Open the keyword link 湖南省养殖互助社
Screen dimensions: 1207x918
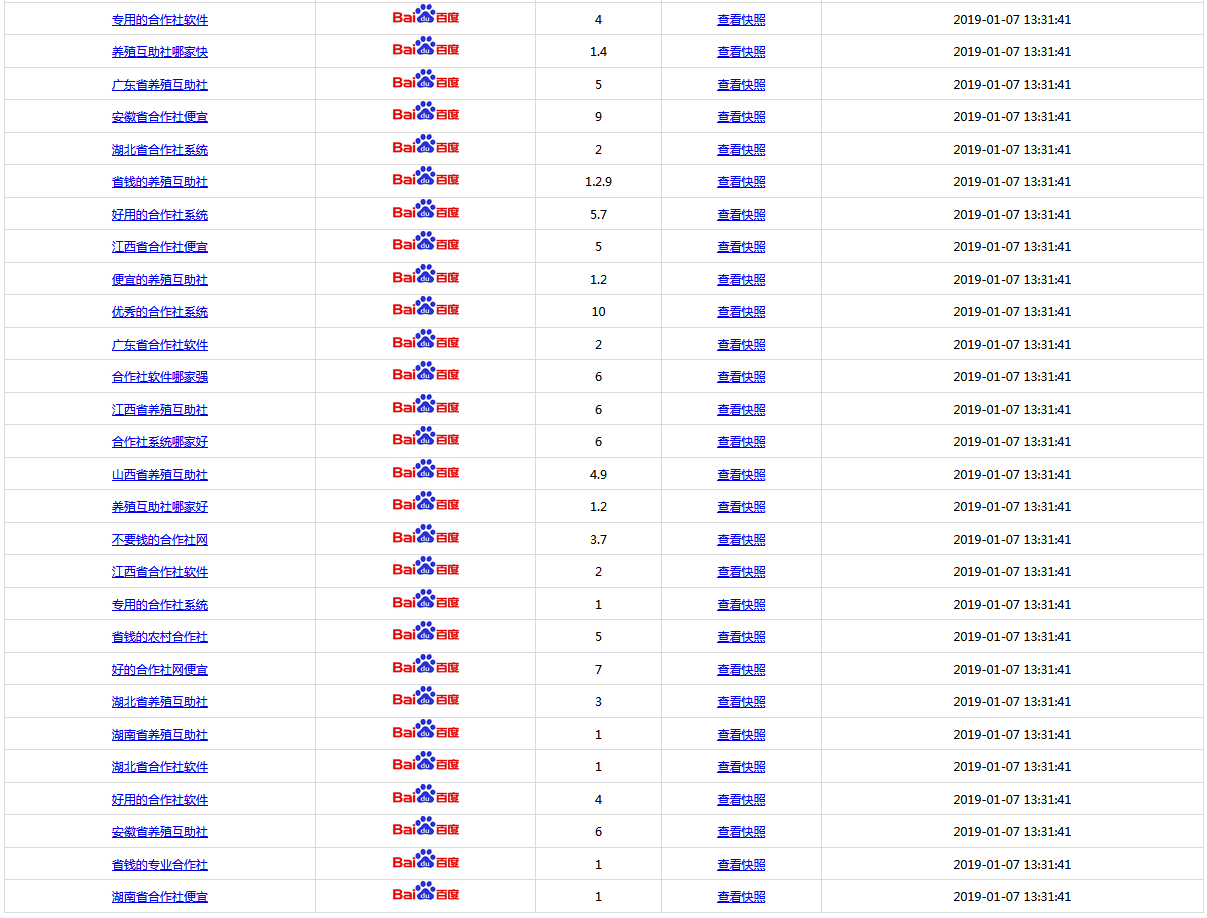[x=160, y=735]
